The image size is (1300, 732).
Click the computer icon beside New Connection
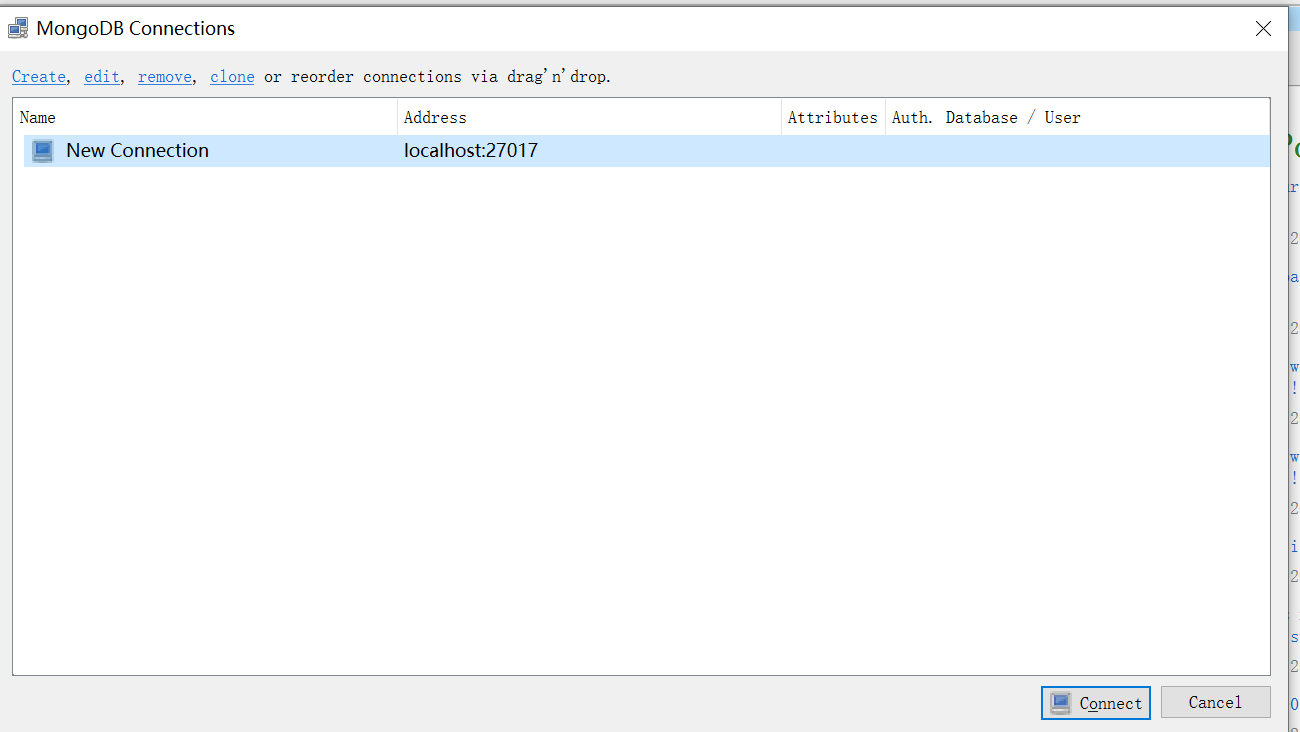click(x=41, y=150)
